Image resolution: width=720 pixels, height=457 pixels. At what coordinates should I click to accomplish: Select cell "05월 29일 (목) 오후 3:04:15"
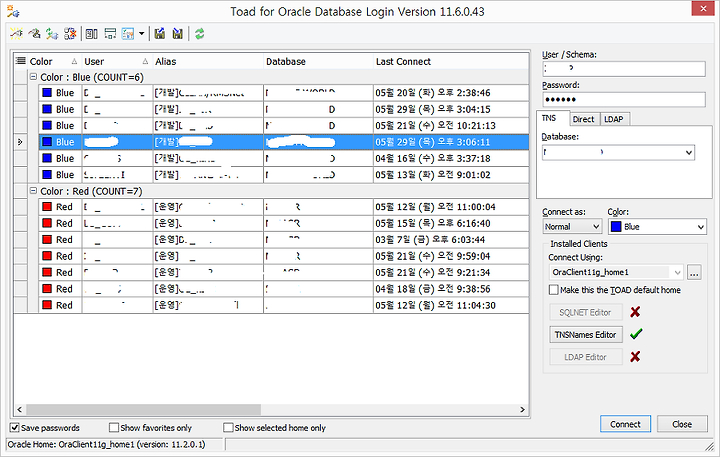pos(451,109)
